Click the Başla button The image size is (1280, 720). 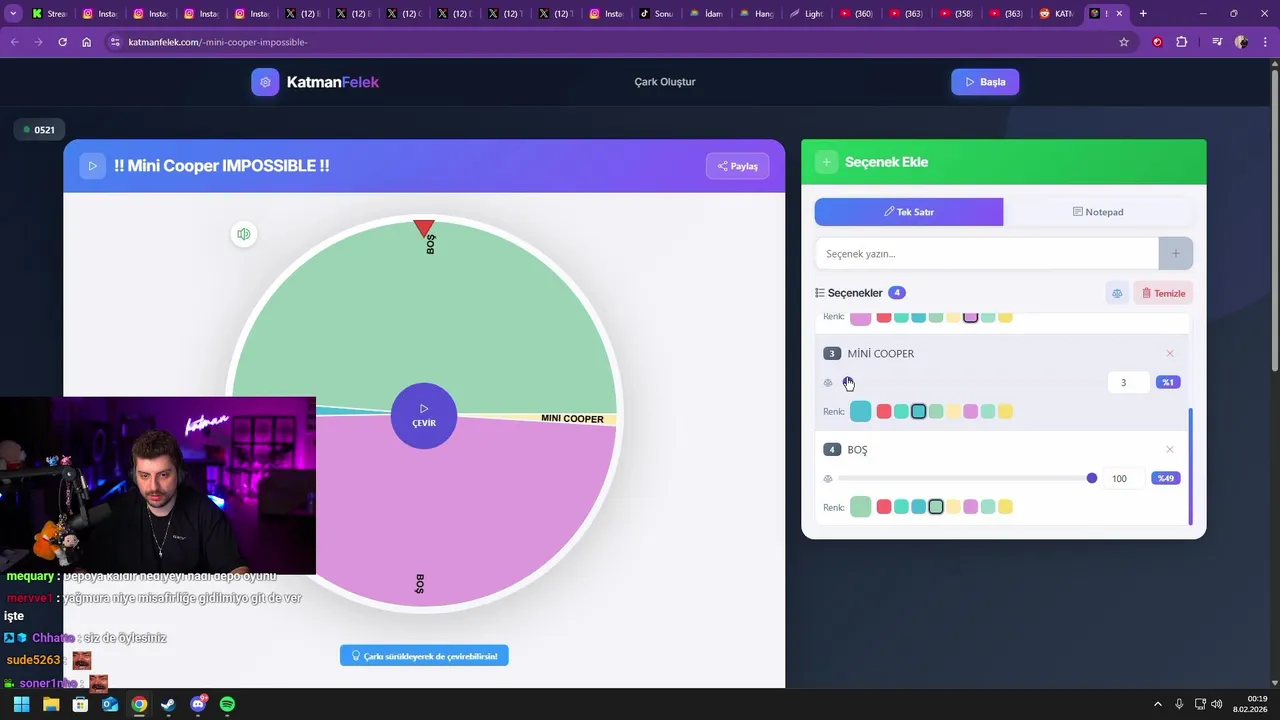[985, 82]
